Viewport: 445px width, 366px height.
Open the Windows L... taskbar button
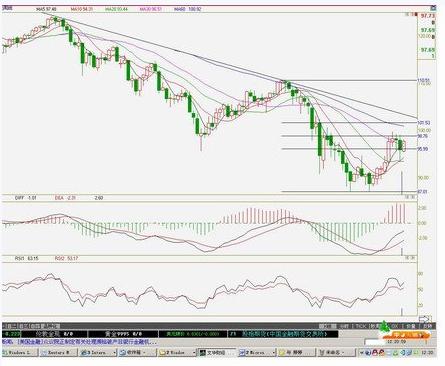click(x=20, y=352)
